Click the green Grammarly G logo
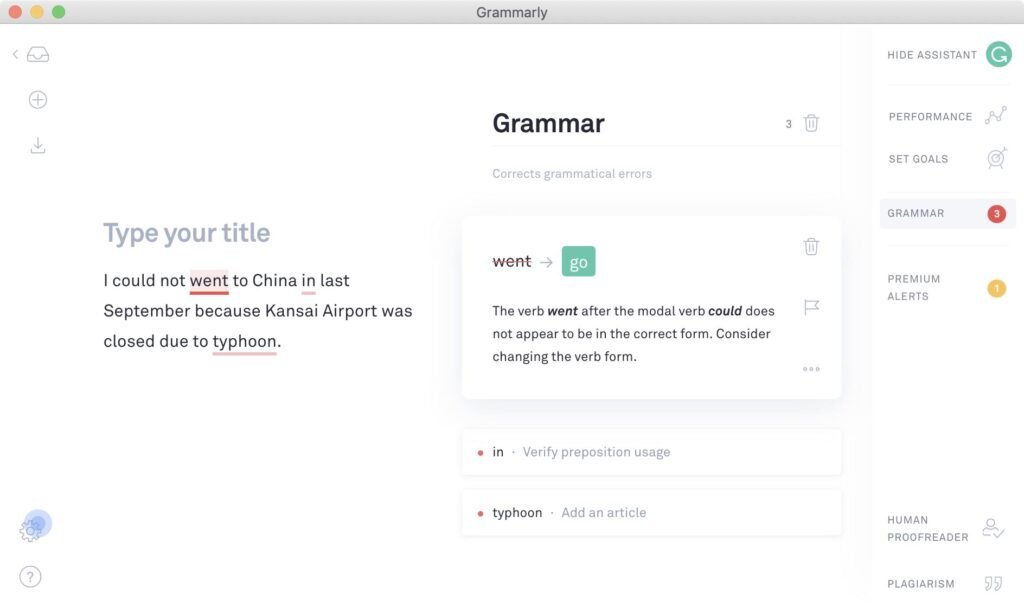The width and height of the screenshot is (1024, 607). pos(999,54)
